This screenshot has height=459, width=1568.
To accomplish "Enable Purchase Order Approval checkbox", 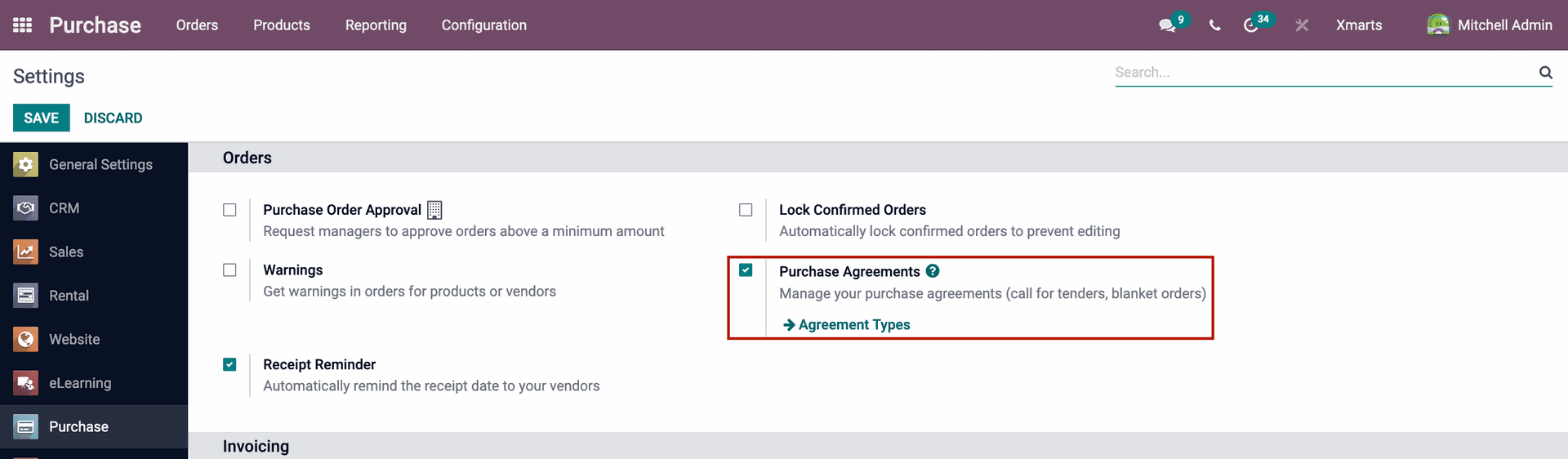I will click(229, 210).
